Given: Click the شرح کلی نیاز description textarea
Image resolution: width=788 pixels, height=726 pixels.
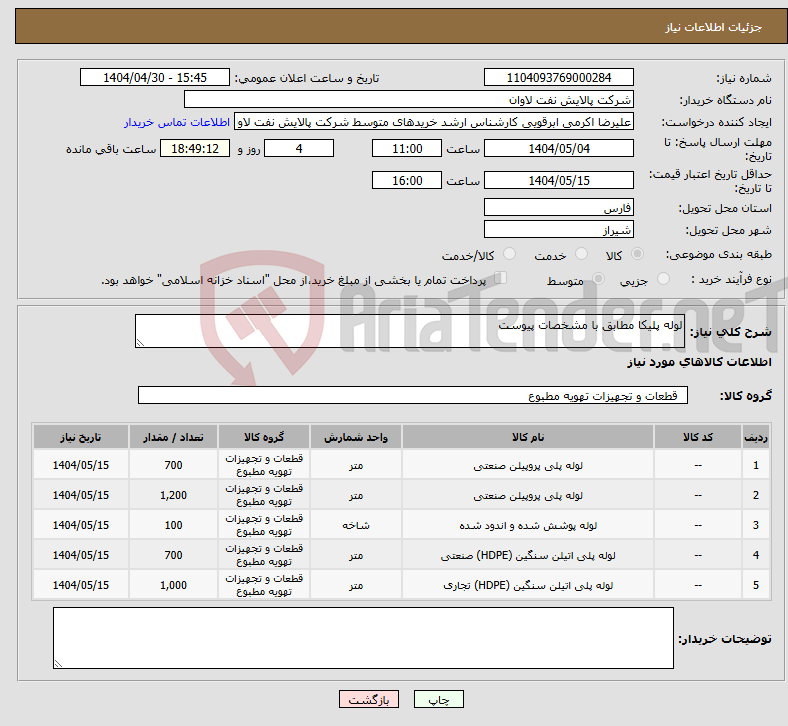Looking at the screenshot, I should (410, 331).
